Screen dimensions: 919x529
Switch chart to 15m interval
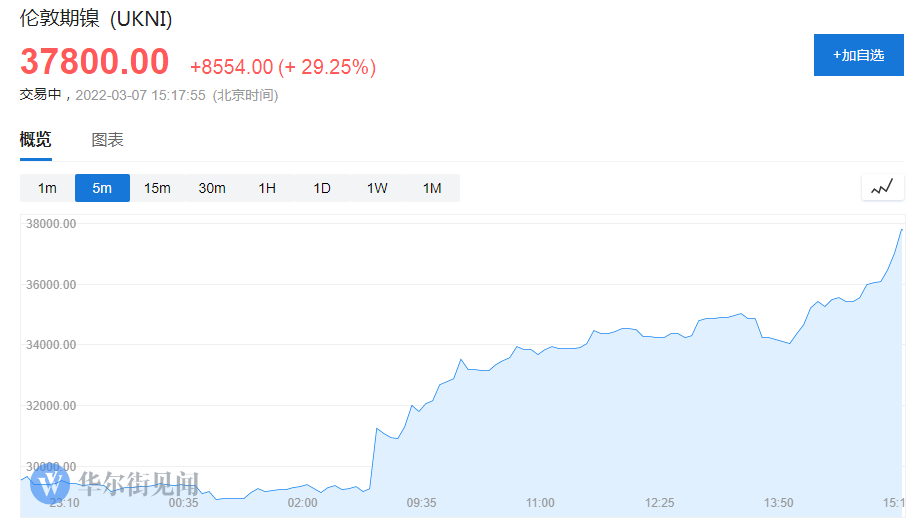(157, 188)
